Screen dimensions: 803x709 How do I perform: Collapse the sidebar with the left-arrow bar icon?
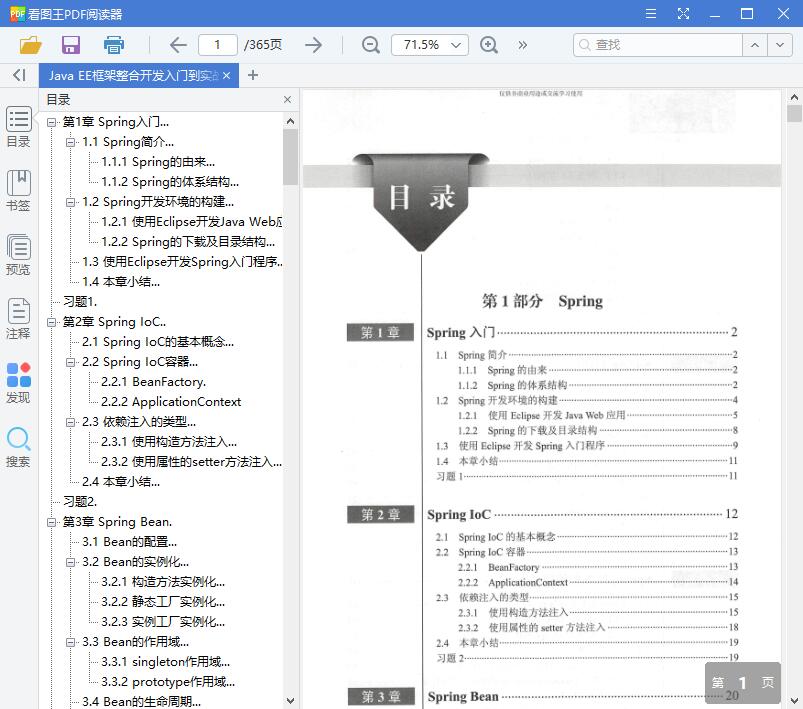pos(19,75)
